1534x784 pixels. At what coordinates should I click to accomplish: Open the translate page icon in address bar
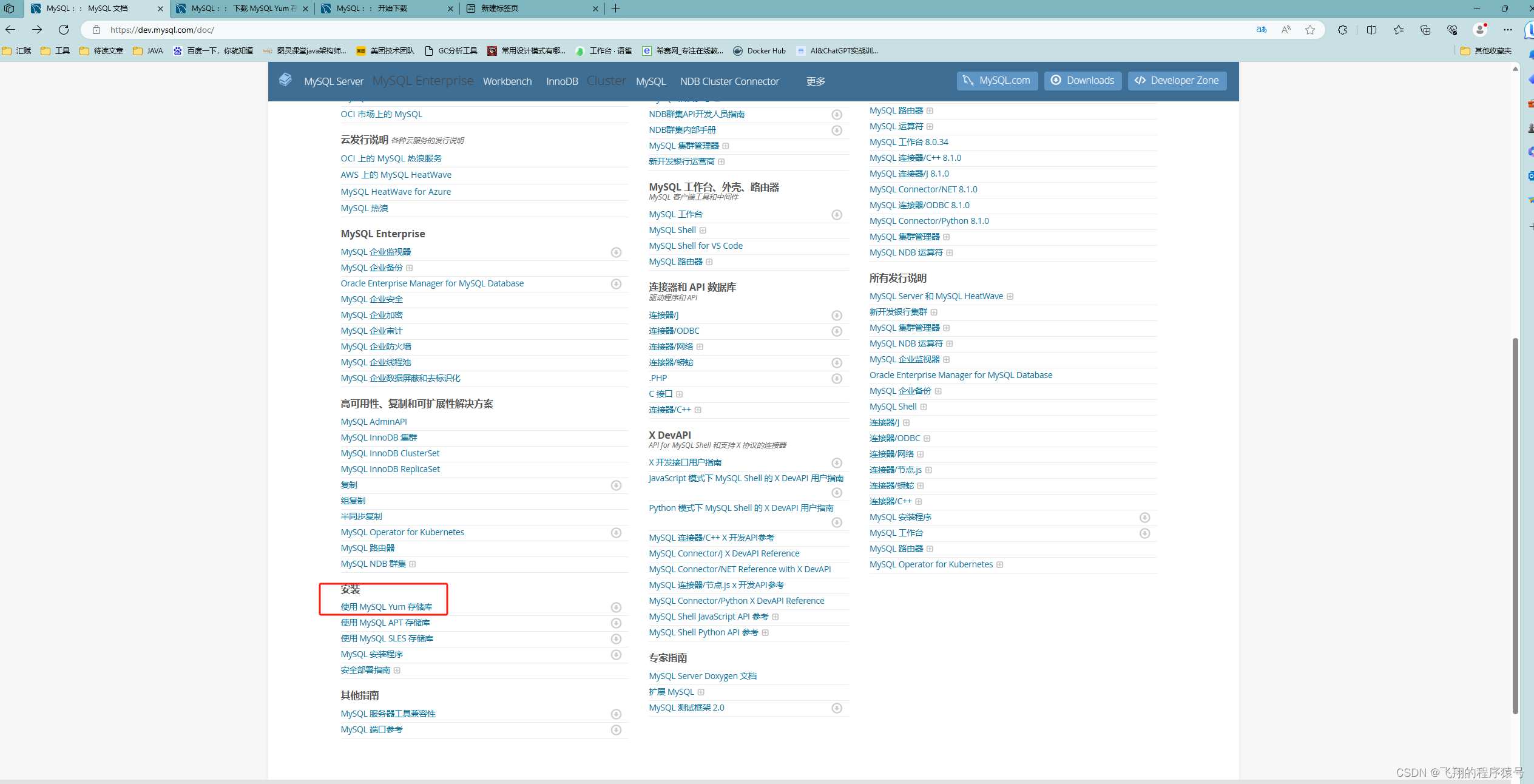tap(1262, 30)
